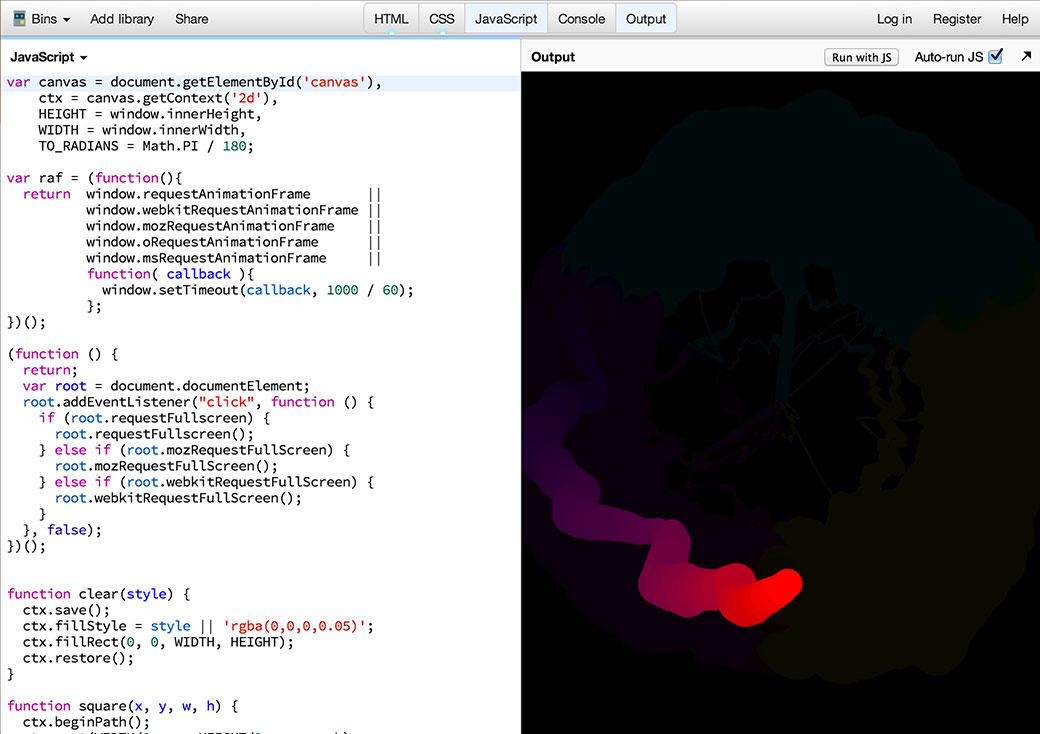Click the TO_RADIANS declaration line
Viewport: 1040px width, 734px height.
point(146,146)
